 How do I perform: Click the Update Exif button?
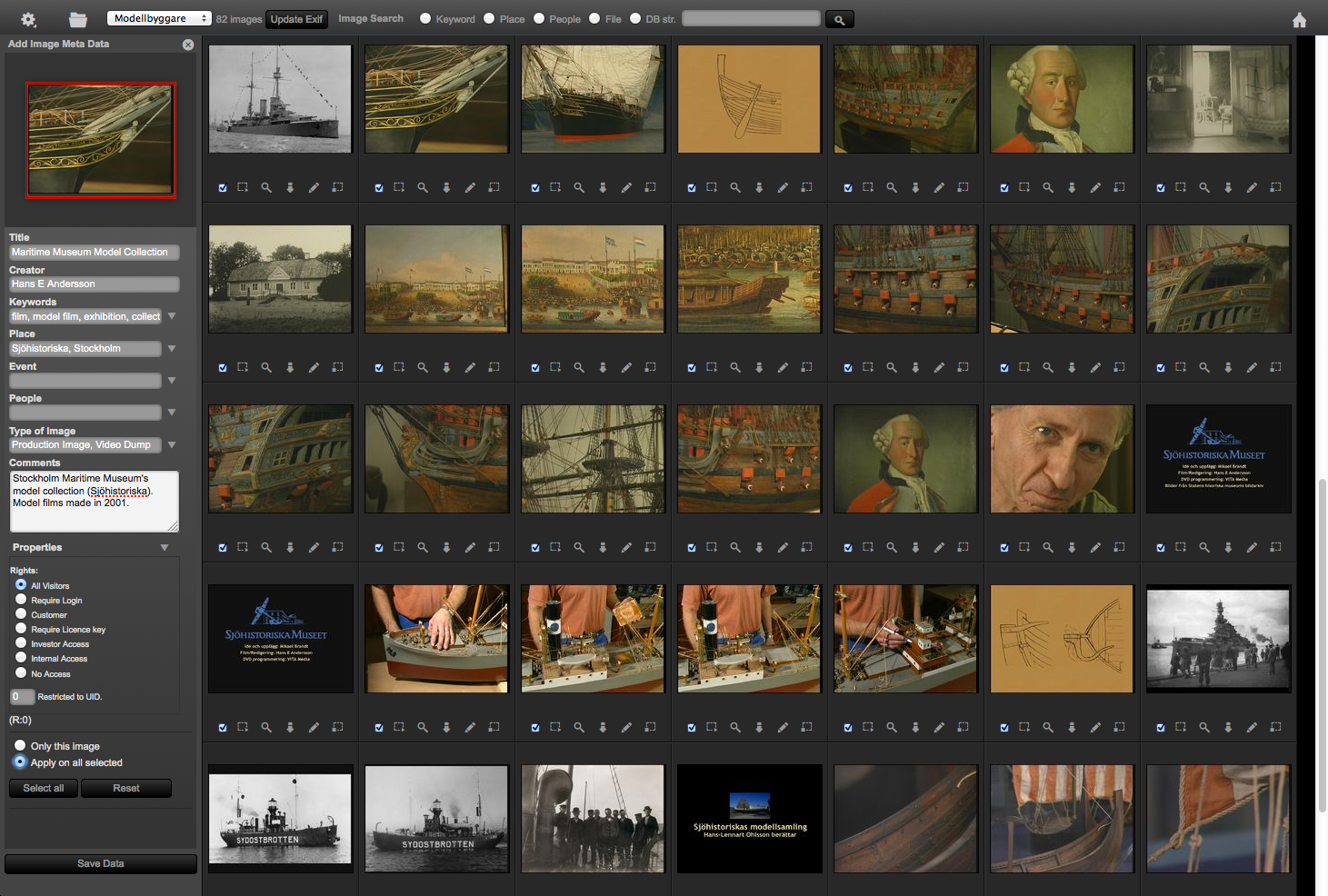[296, 19]
